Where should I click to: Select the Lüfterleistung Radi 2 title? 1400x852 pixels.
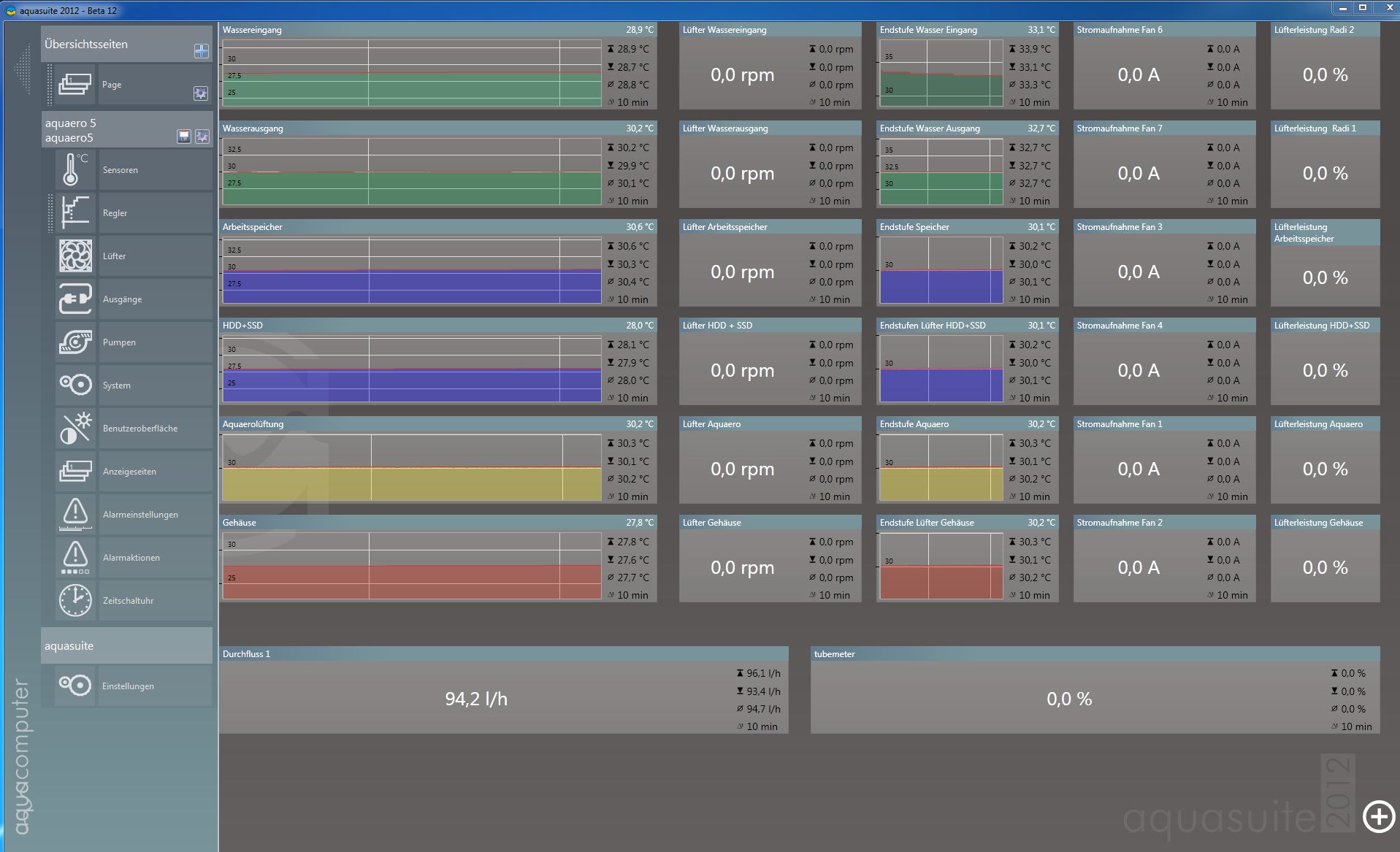(x=1314, y=30)
